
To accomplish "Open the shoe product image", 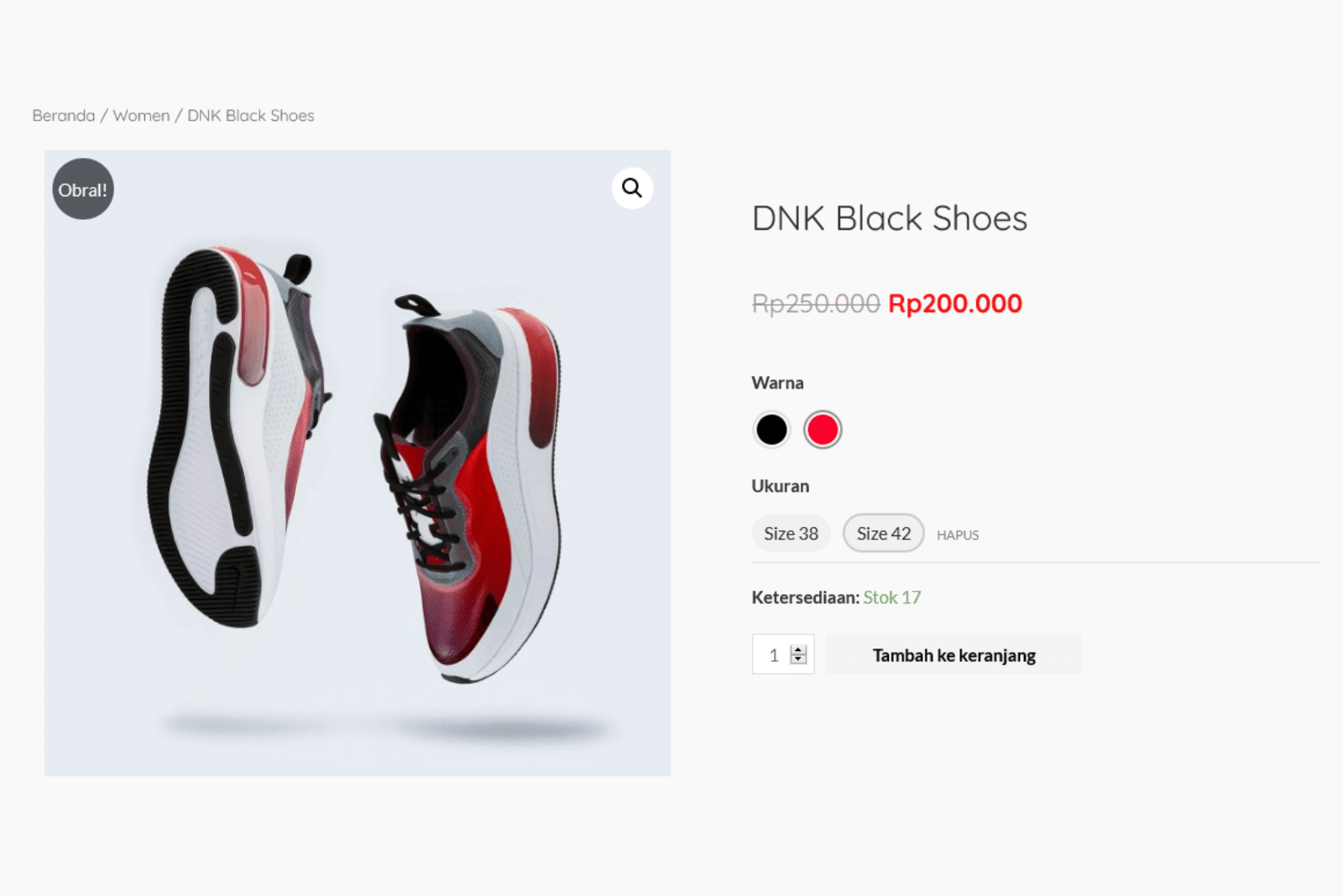I will pos(358,463).
